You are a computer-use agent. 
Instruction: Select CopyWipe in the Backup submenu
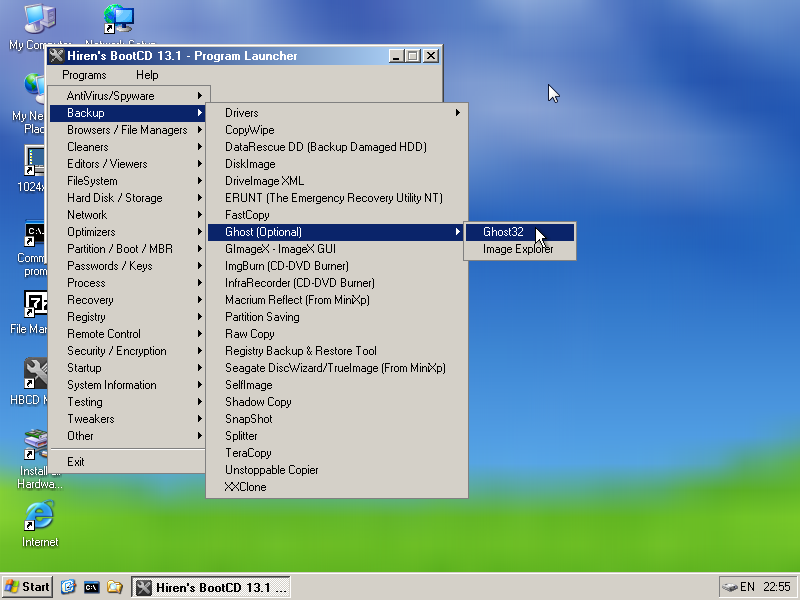point(337,130)
